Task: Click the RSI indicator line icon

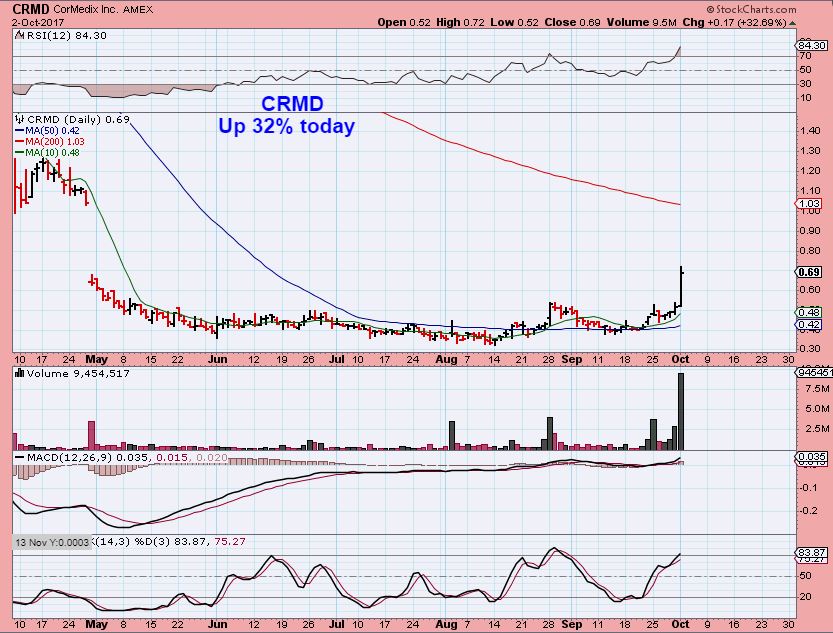Action: point(20,36)
